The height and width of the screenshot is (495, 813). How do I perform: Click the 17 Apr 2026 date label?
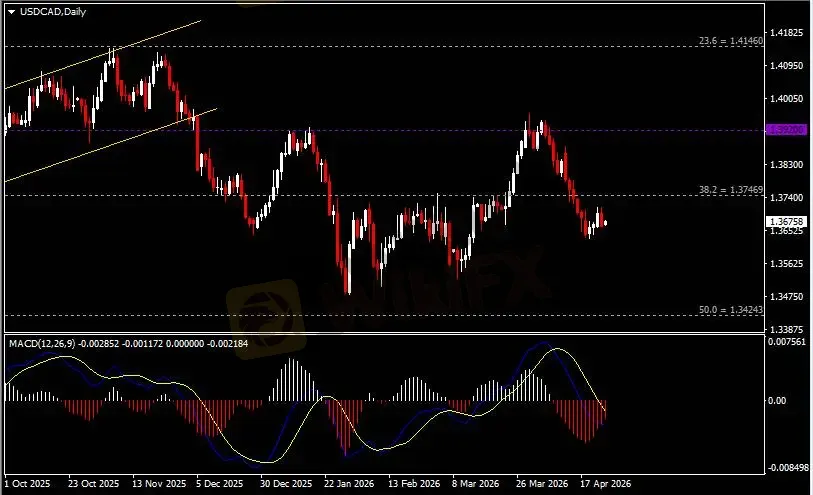[x=606, y=483]
